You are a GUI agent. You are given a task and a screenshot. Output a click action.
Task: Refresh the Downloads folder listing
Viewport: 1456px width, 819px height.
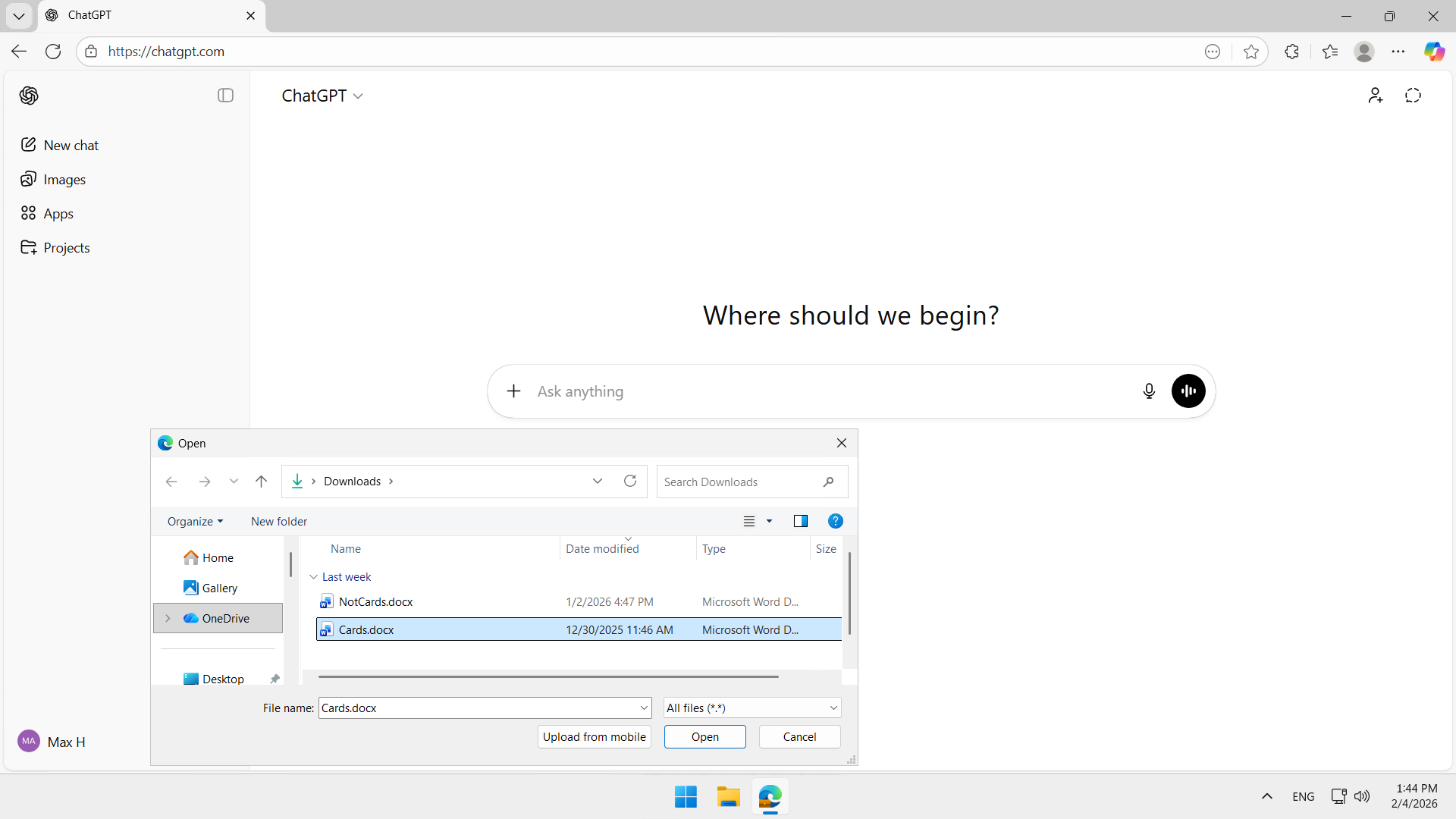tap(629, 482)
